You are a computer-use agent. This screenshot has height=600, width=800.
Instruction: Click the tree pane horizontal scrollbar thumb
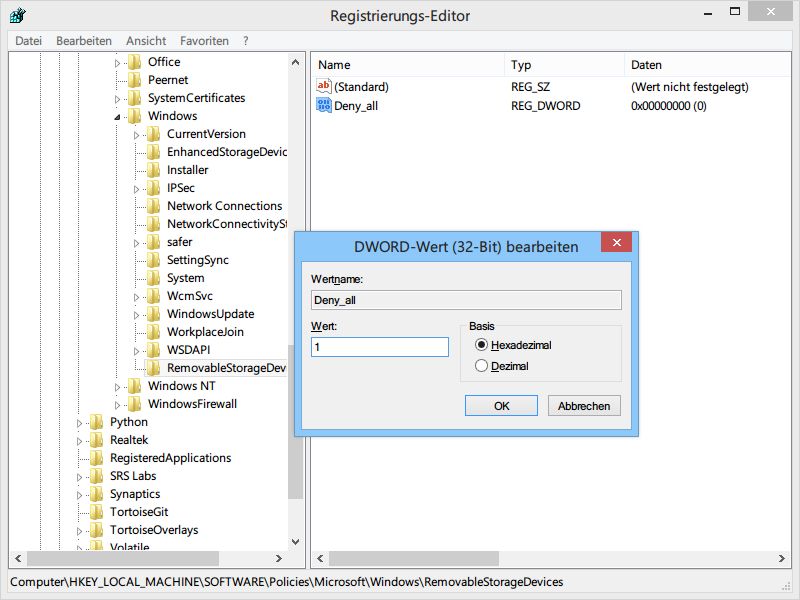[x=123, y=558]
